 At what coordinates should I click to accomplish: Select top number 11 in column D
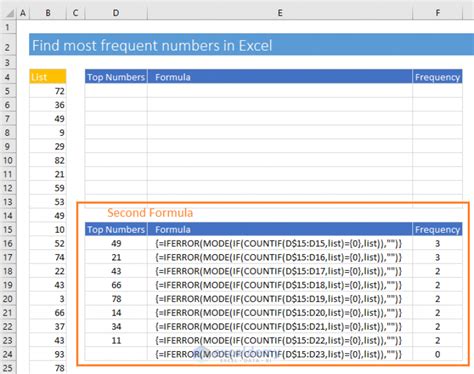[x=116, y=340]
